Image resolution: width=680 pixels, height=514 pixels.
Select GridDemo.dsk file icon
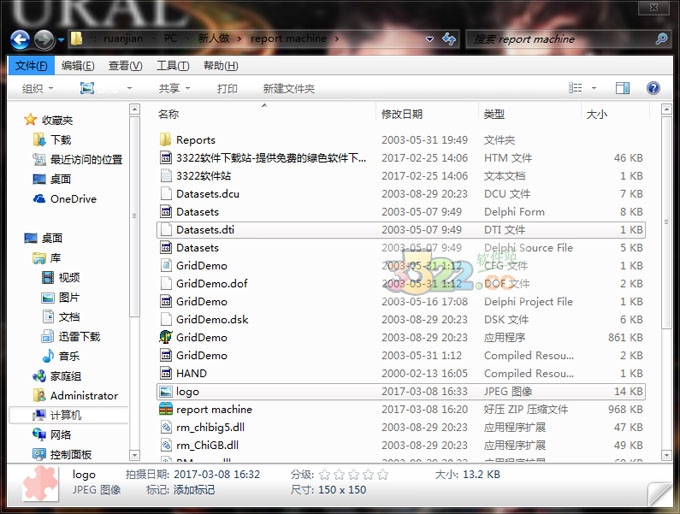click(x=166, y=319)
